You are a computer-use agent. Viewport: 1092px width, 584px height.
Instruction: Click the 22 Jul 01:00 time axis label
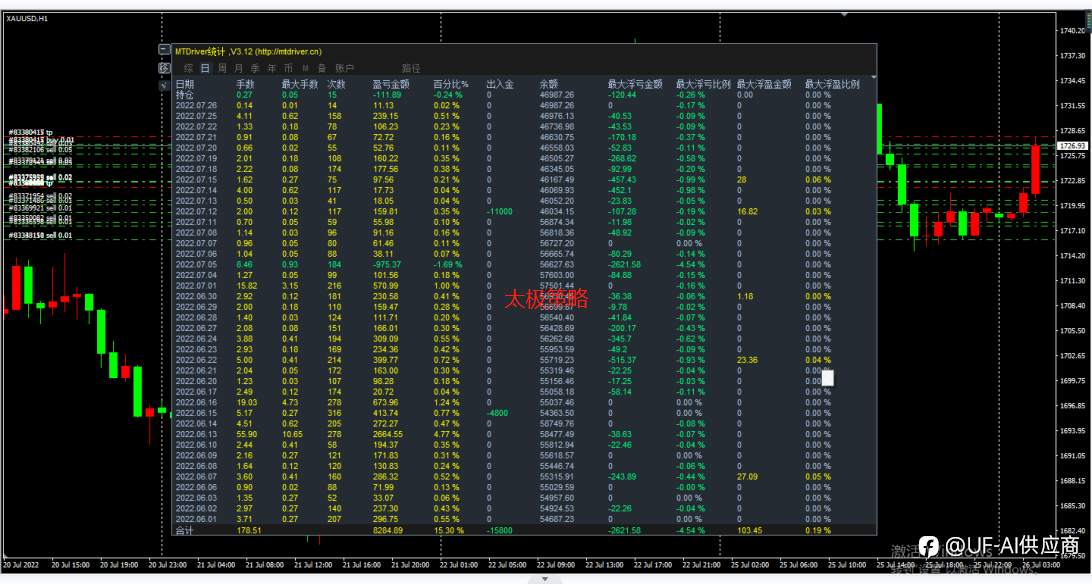(x=458, y=565)
